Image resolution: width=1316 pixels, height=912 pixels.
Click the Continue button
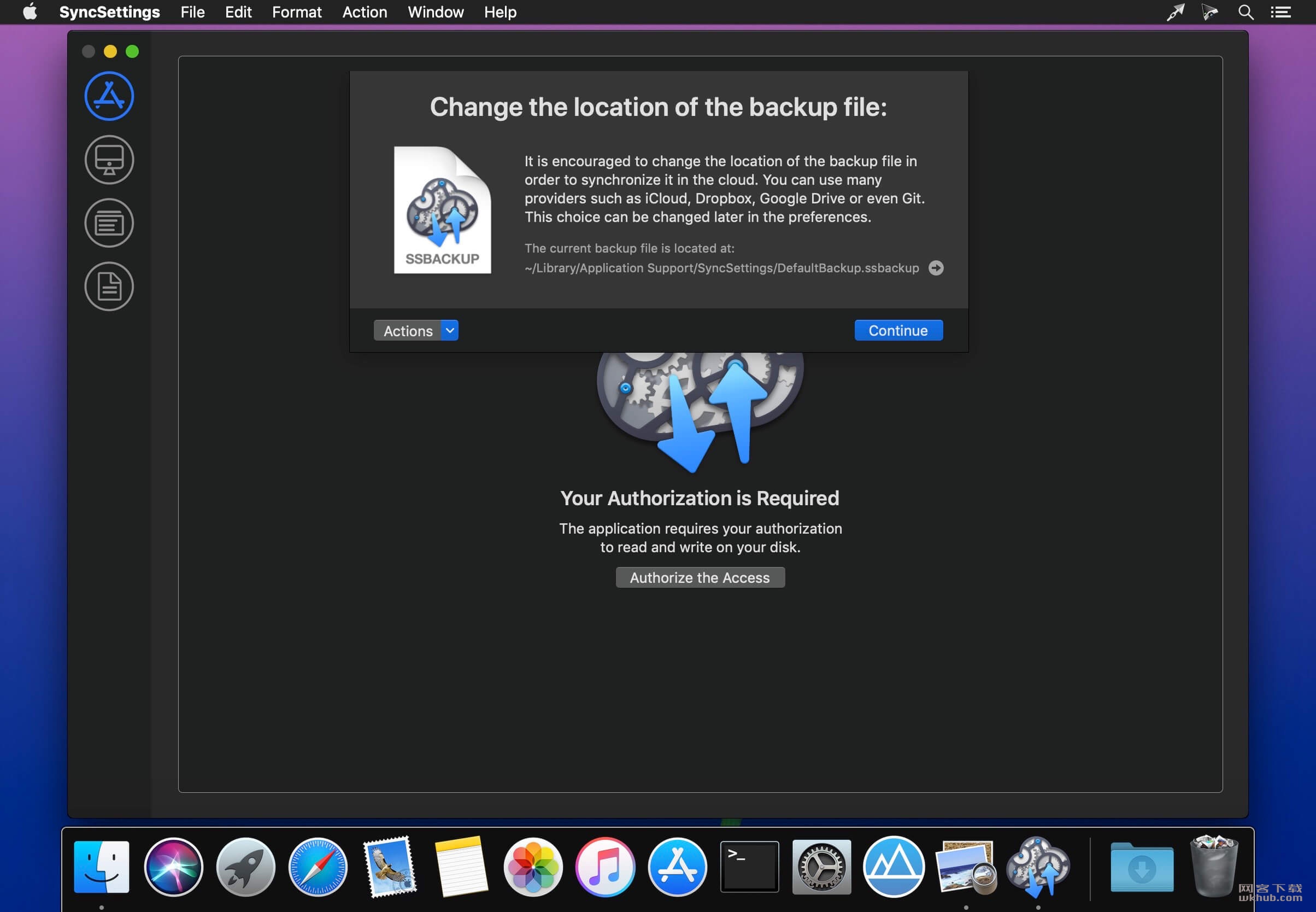pyautogui.click(x=898, y=330)
